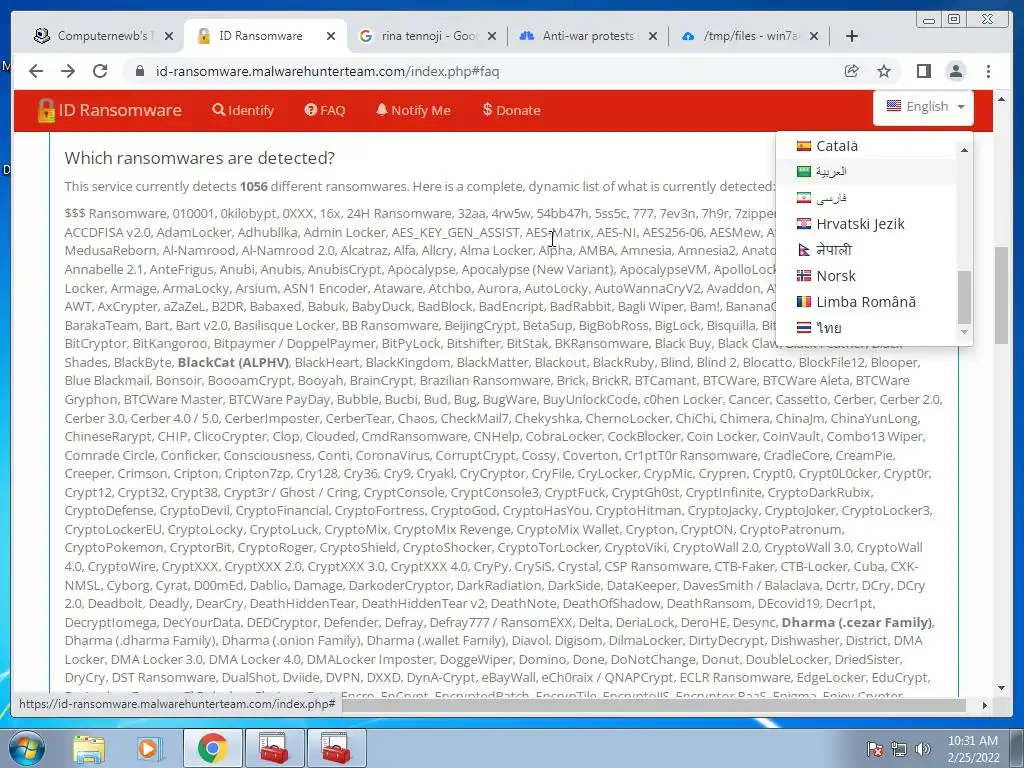The width and height of the screenshot is (1024, 768).
Task: Go back with the browser back arrow
Action: tap(36, 71)
